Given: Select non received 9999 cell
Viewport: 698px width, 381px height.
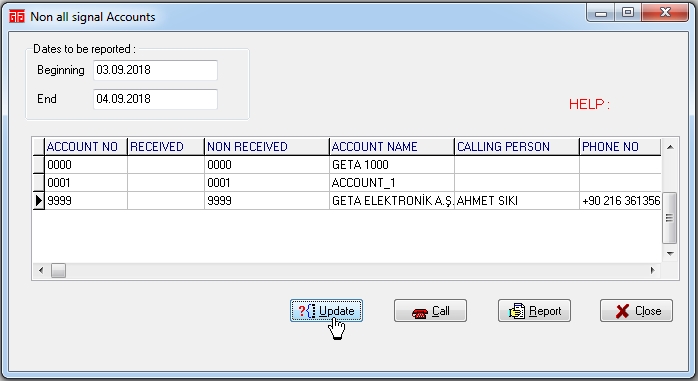Looking at the screenshot, I should [x=267, y=201].
